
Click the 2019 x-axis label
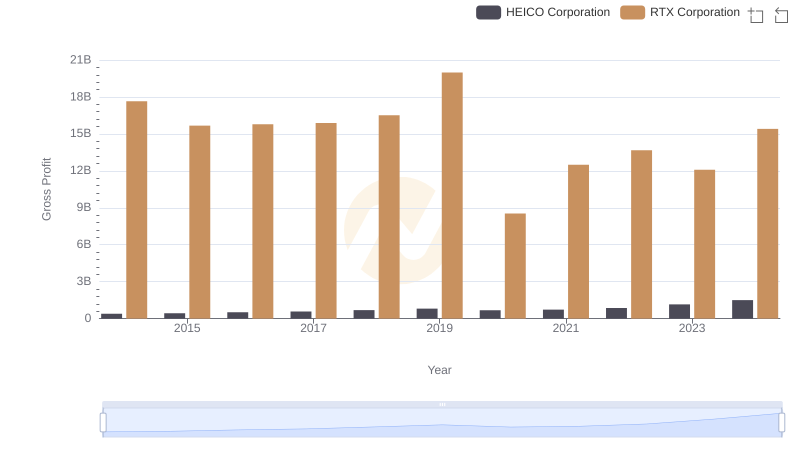(439, 328)
